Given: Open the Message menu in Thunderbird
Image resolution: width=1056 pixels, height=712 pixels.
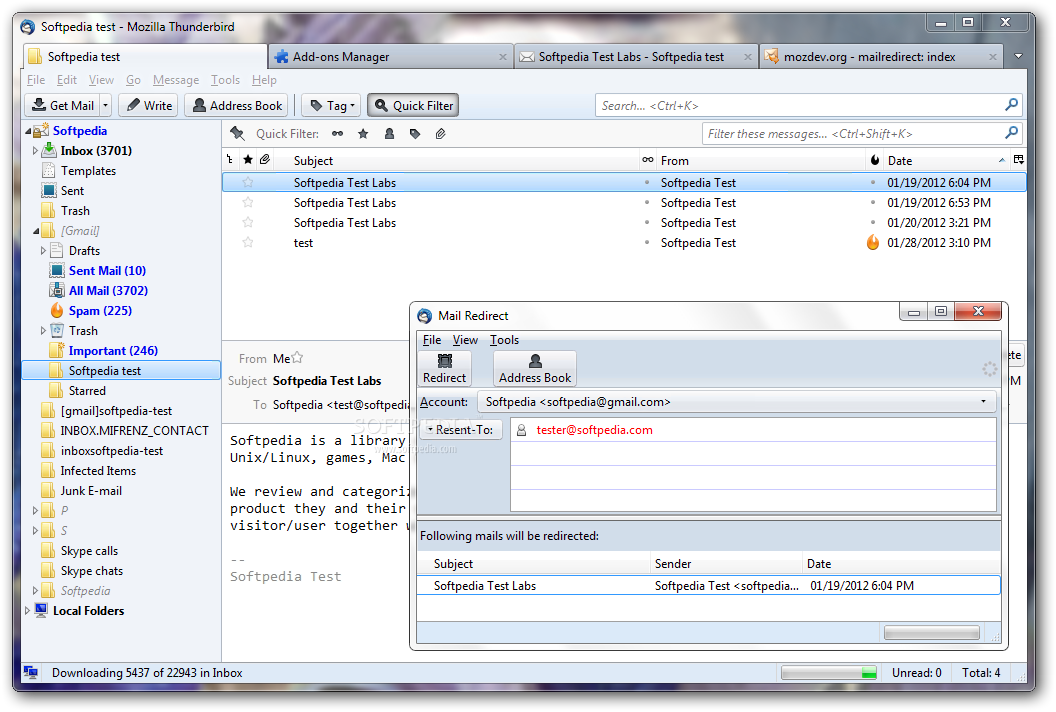Looking at the screenshot, I should click(x=176, y=80).
